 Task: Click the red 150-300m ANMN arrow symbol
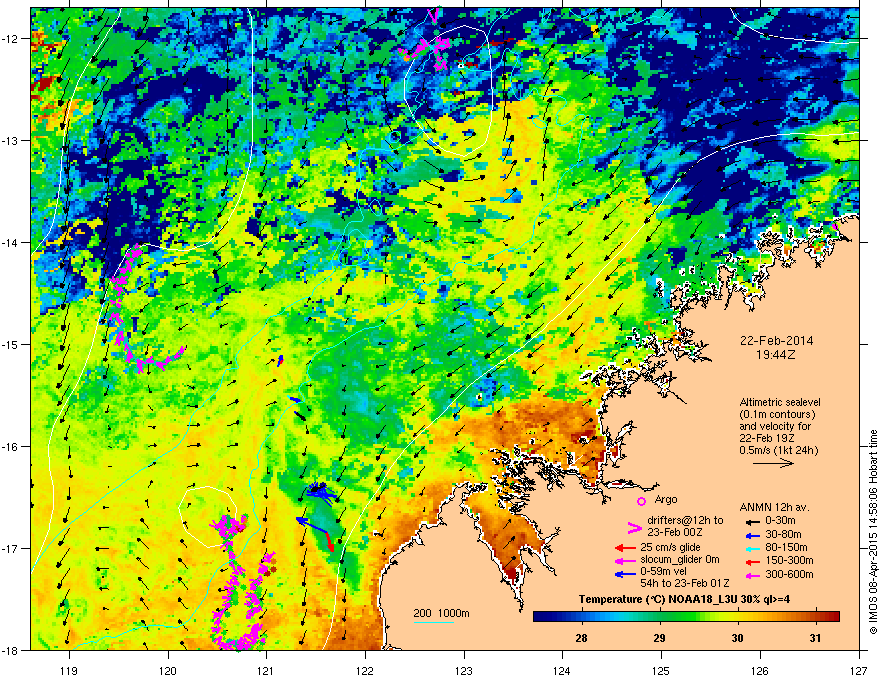point(751,561)
